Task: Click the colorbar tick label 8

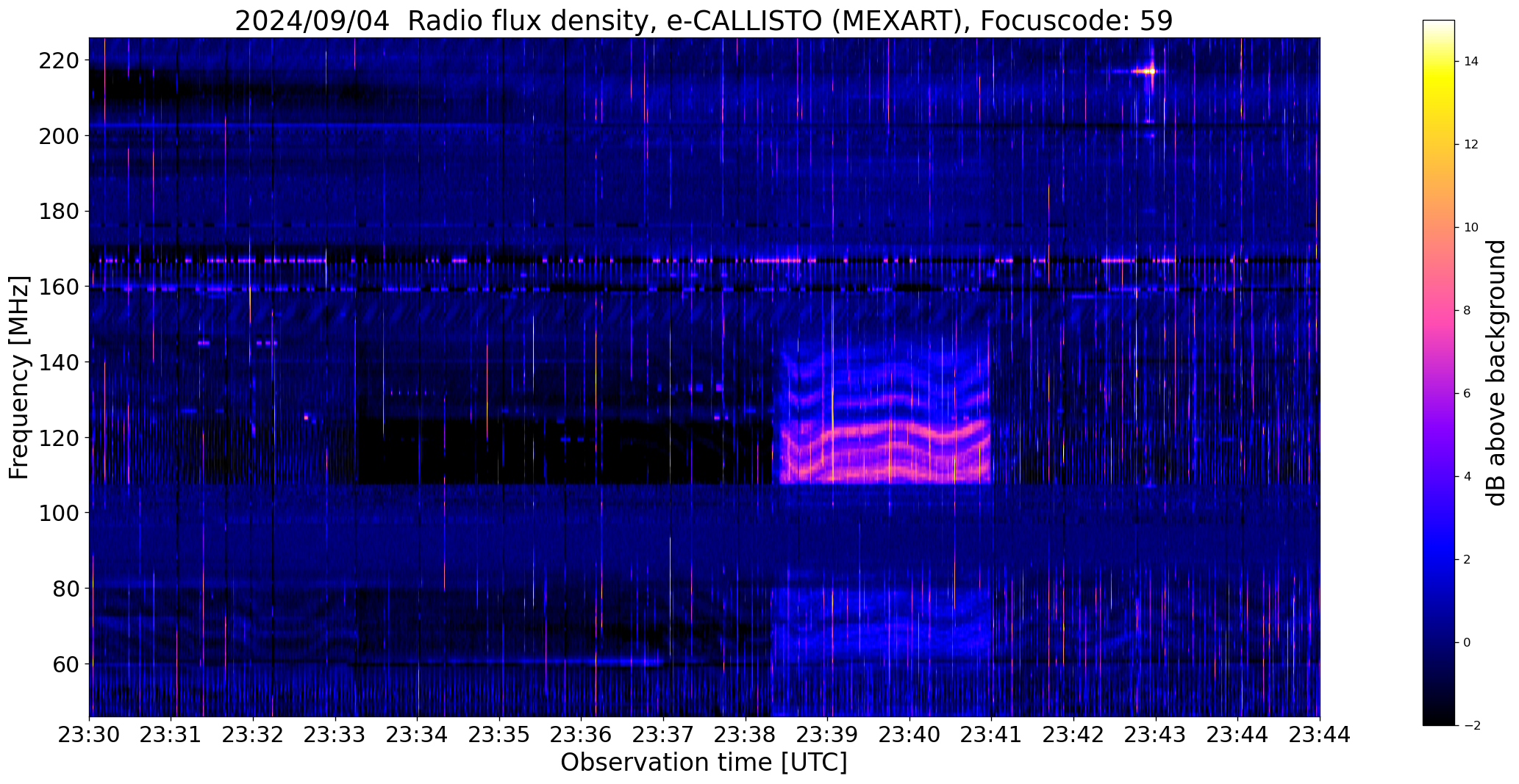Action: point(1468,310)
